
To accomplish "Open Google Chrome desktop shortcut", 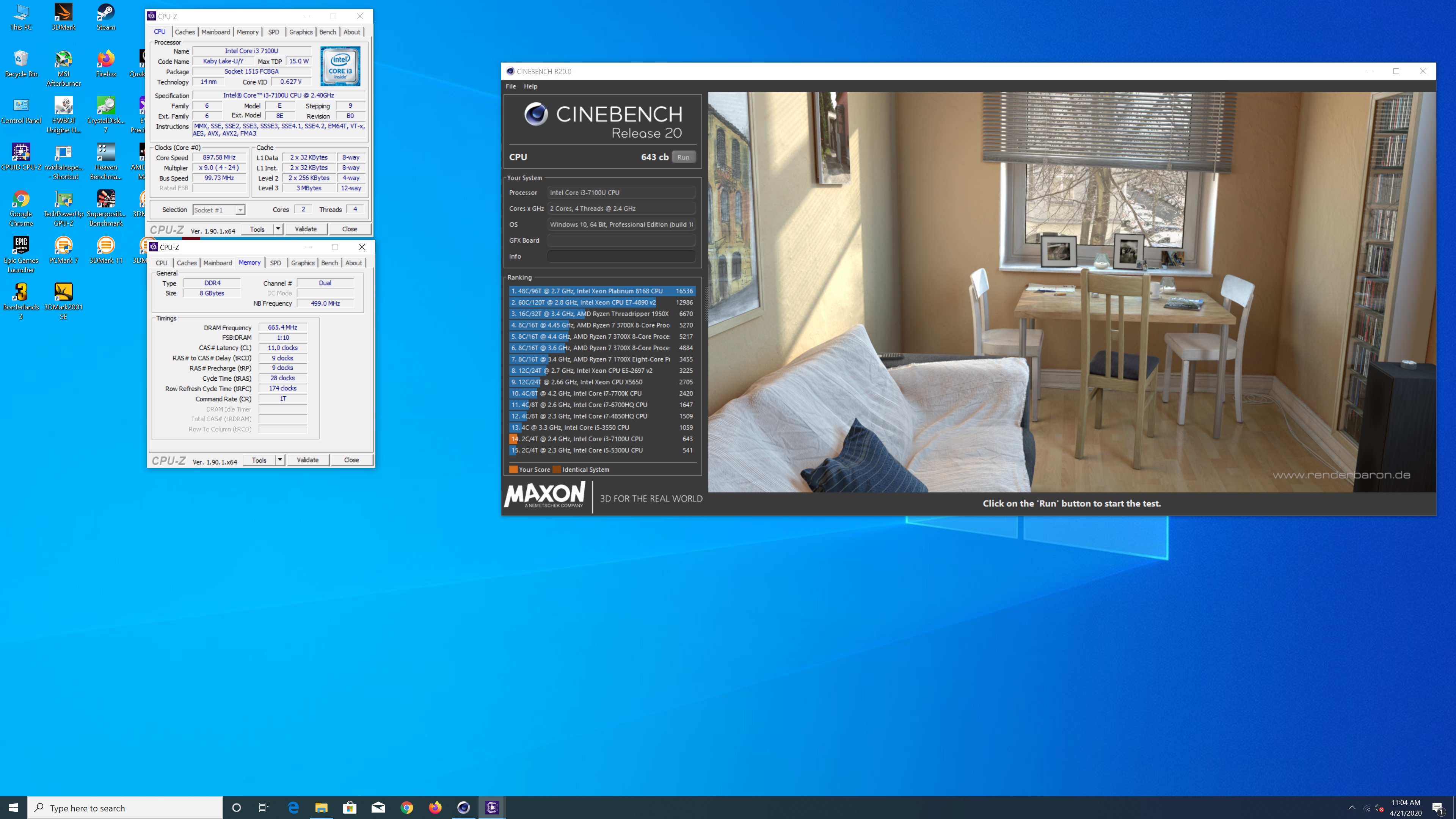I will (21, 208).
